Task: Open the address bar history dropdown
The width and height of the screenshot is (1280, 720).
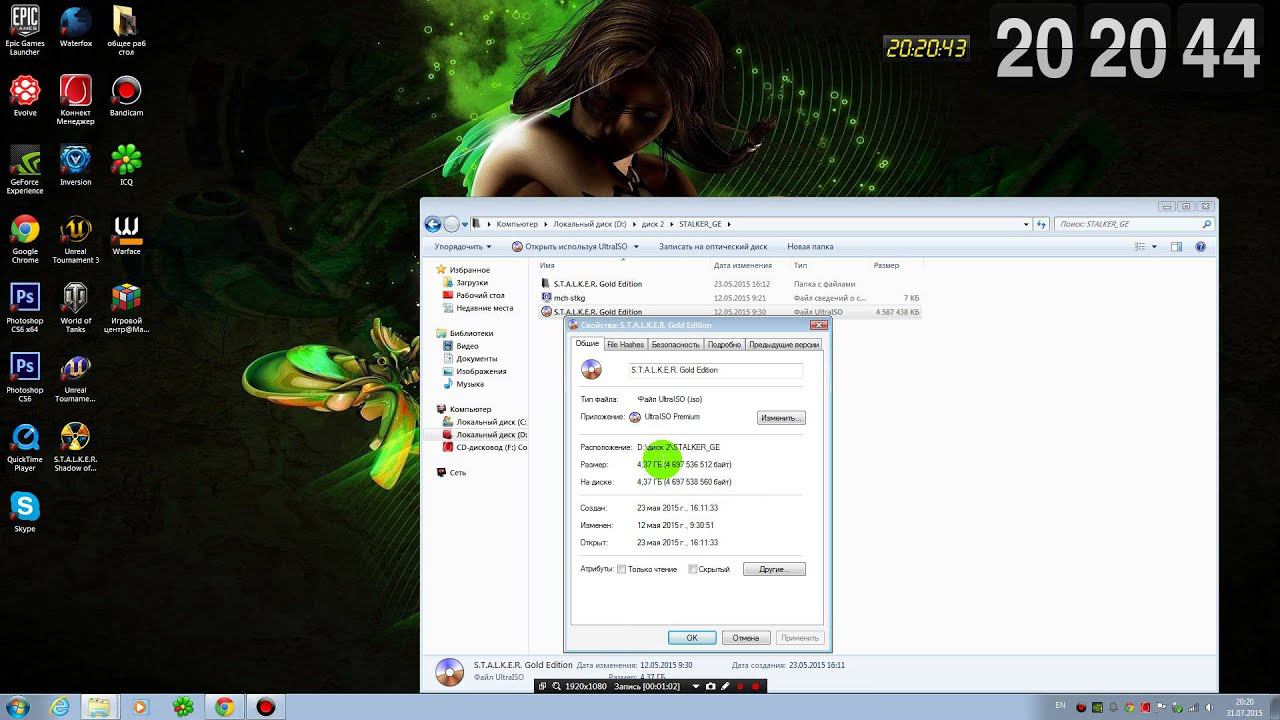Action: click(x=1027, y=224)
